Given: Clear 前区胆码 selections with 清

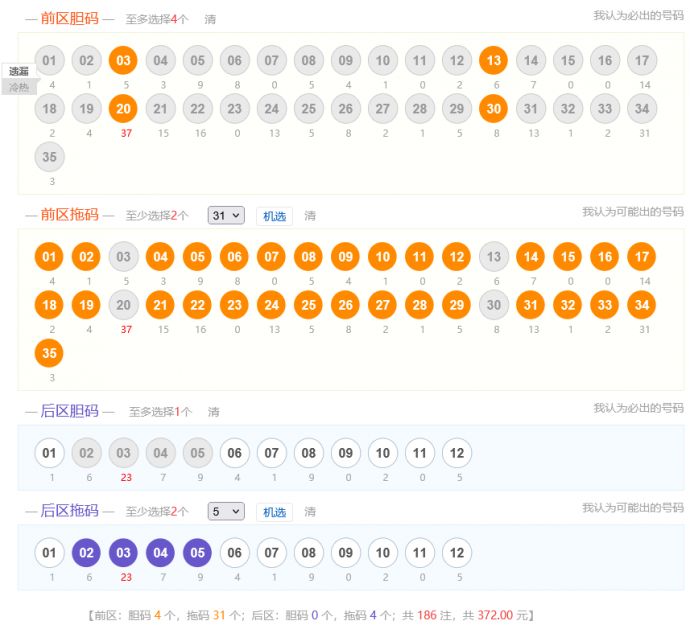Looking at the screenshot, I should (x=210, y=19).
